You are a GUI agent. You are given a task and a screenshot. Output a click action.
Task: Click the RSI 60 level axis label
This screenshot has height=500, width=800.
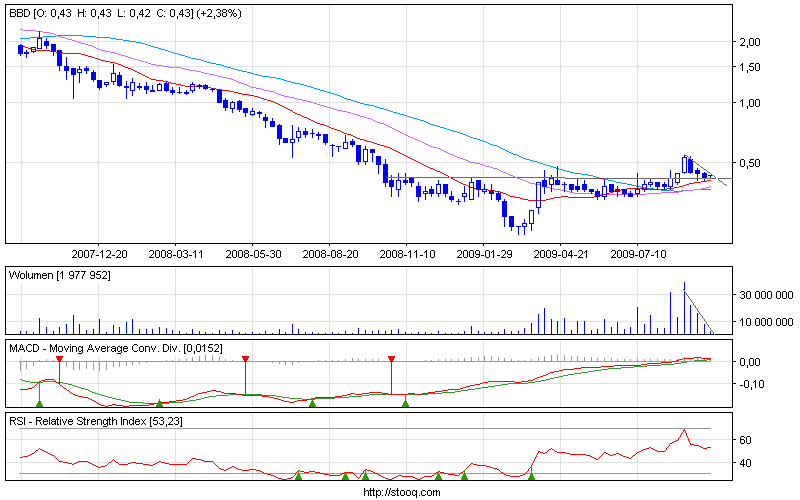pos(745,440)
